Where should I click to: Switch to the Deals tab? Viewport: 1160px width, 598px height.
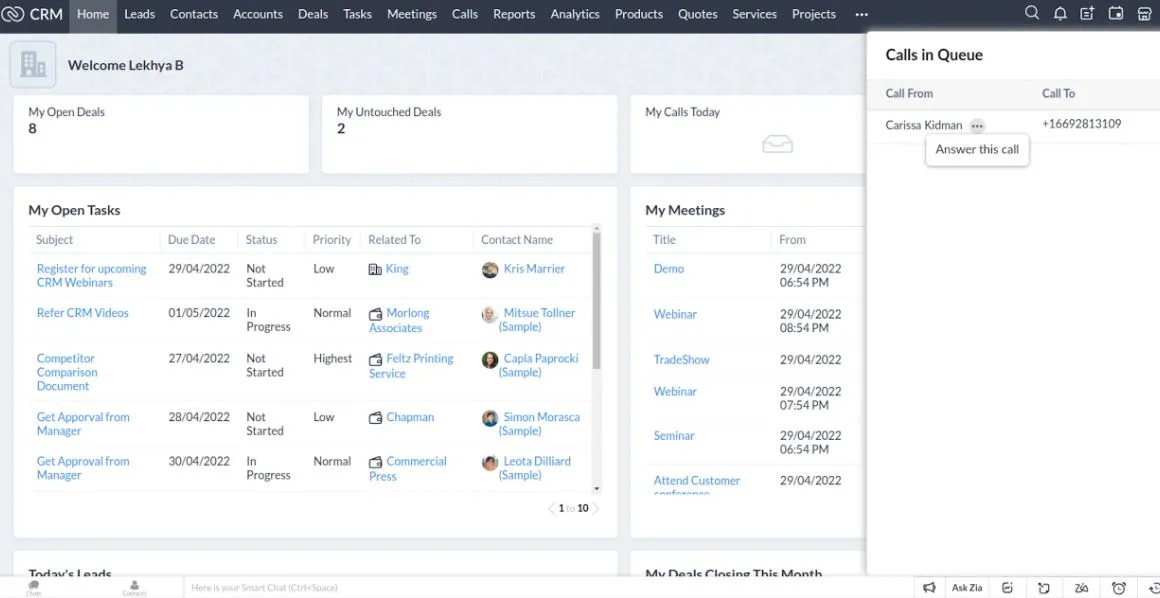point(312,13)
